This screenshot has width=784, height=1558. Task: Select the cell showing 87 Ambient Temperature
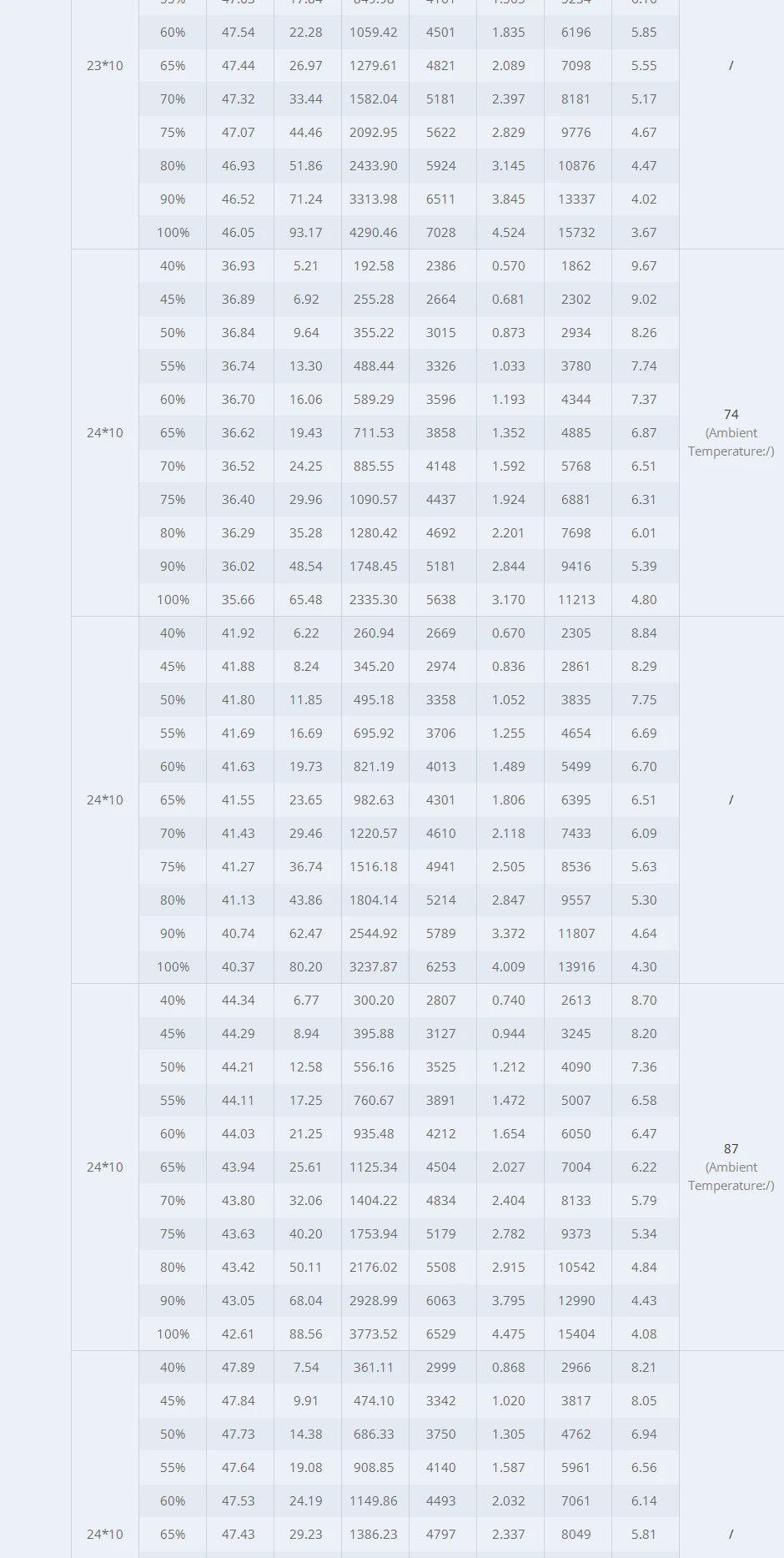coord(731,1167)
